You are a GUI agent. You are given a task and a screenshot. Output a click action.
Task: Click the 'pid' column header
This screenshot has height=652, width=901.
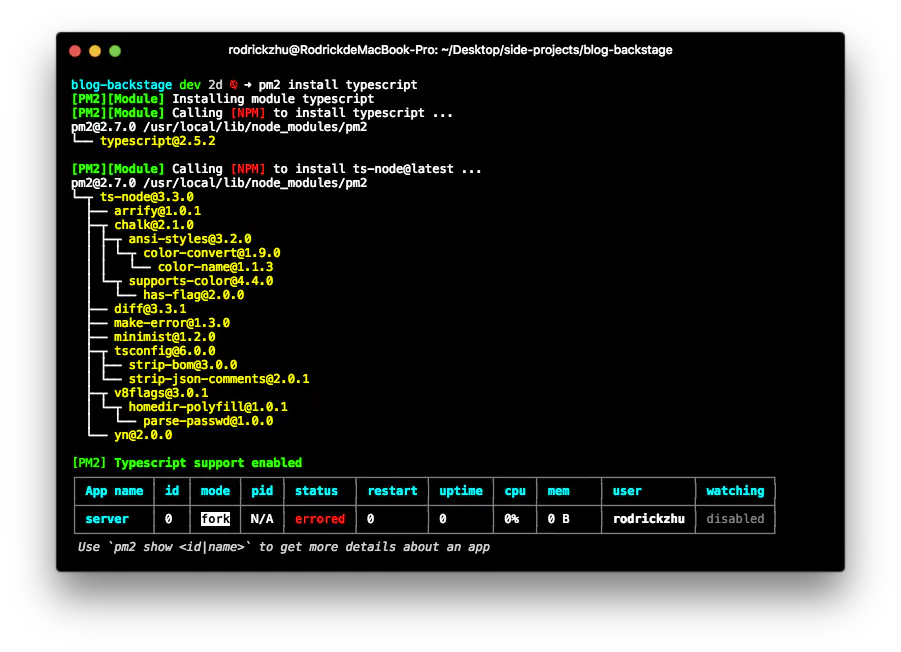click(x=262, y=491)
